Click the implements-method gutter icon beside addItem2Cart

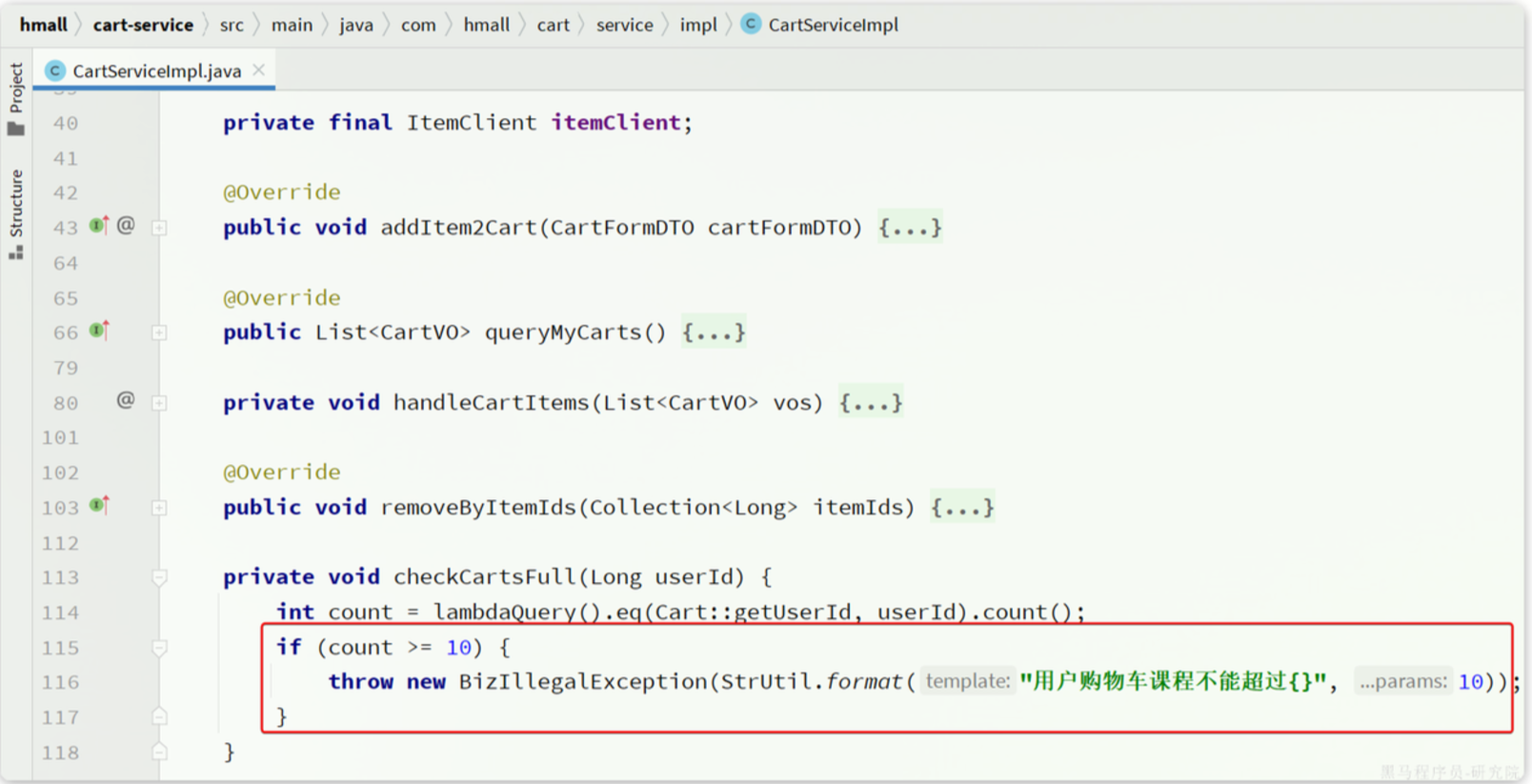pyautogui.click(x=99, y=225)
